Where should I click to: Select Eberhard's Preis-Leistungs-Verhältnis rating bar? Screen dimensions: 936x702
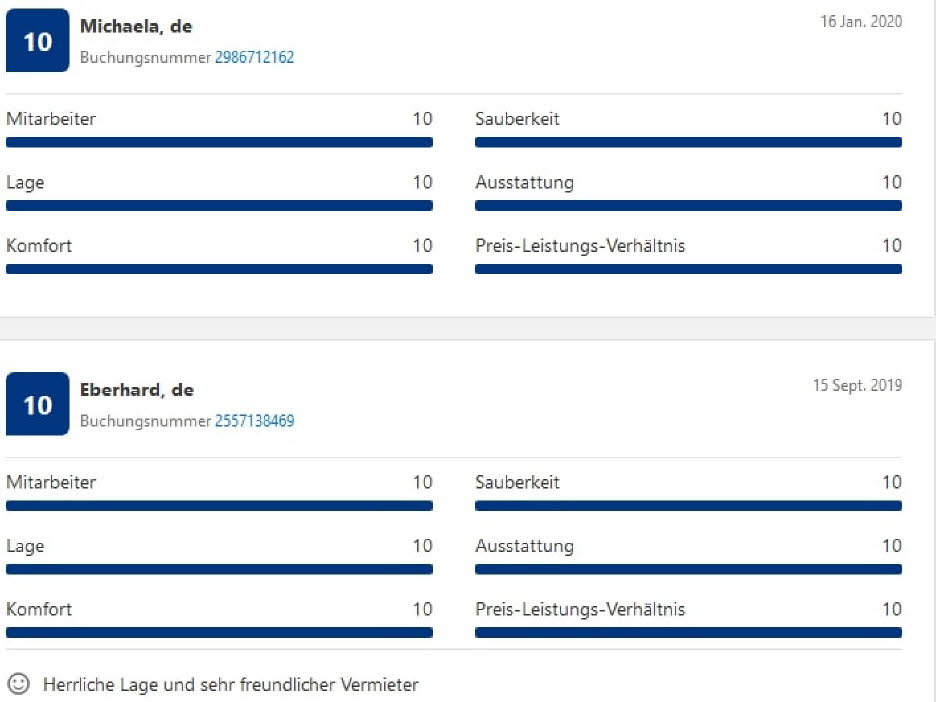coord(688,632)
